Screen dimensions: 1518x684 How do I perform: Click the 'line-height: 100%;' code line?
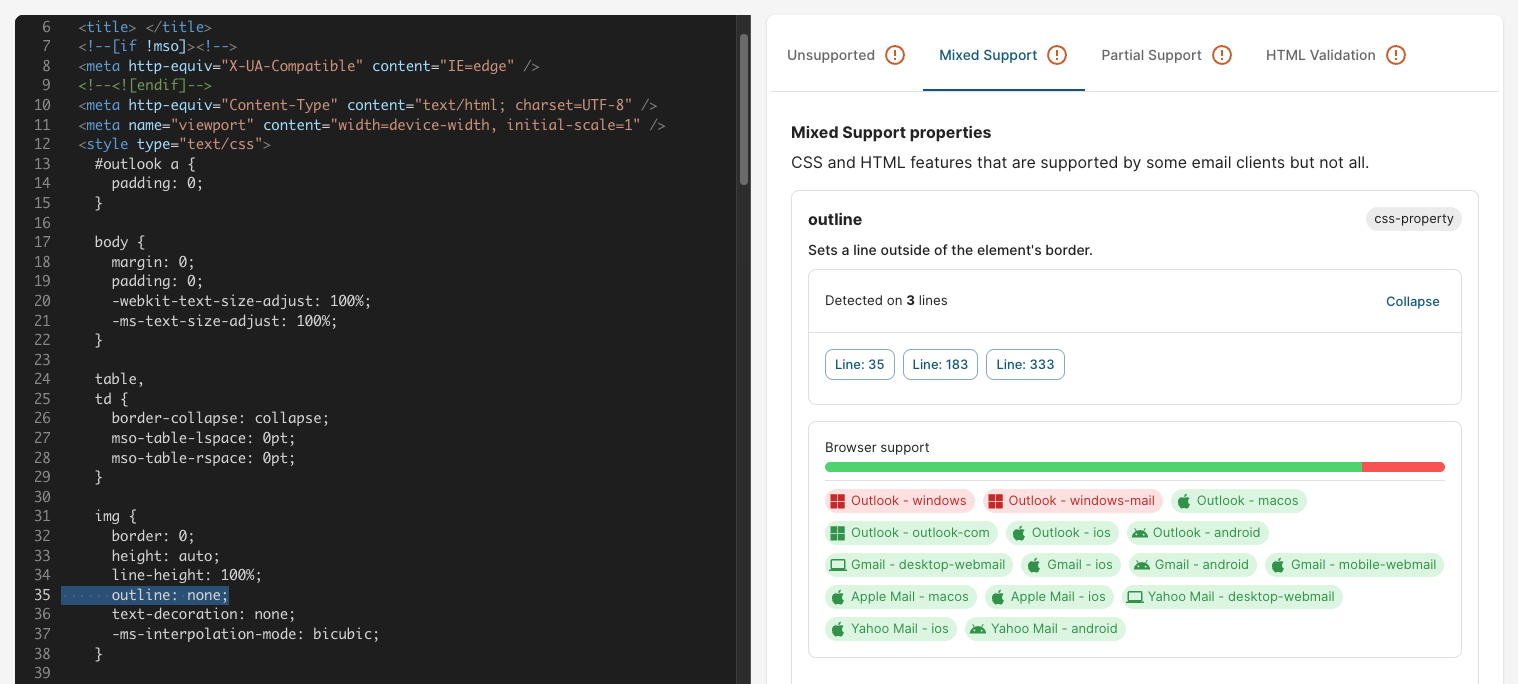pyautogui.click(x=186, y=575)
